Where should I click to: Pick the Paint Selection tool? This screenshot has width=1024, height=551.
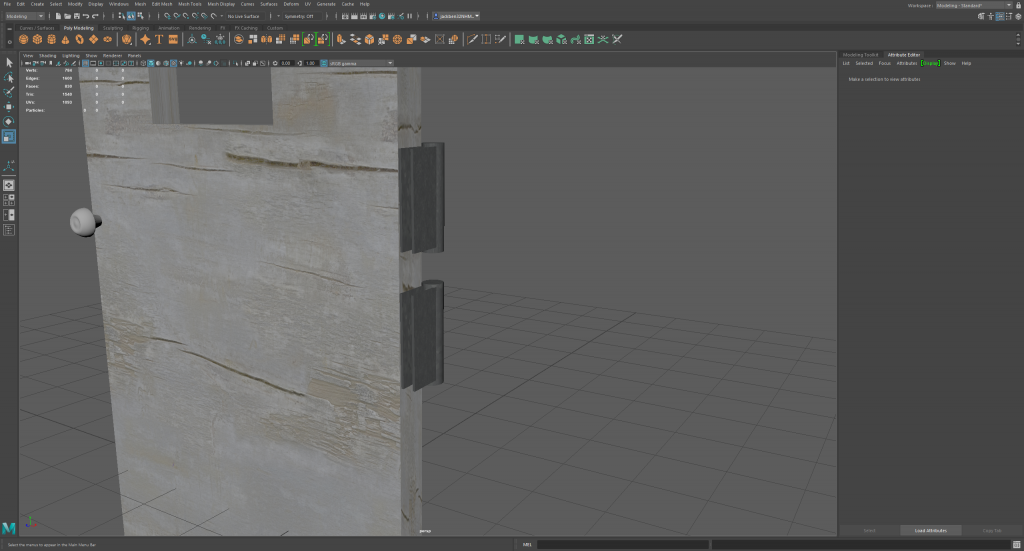point(9,91)
